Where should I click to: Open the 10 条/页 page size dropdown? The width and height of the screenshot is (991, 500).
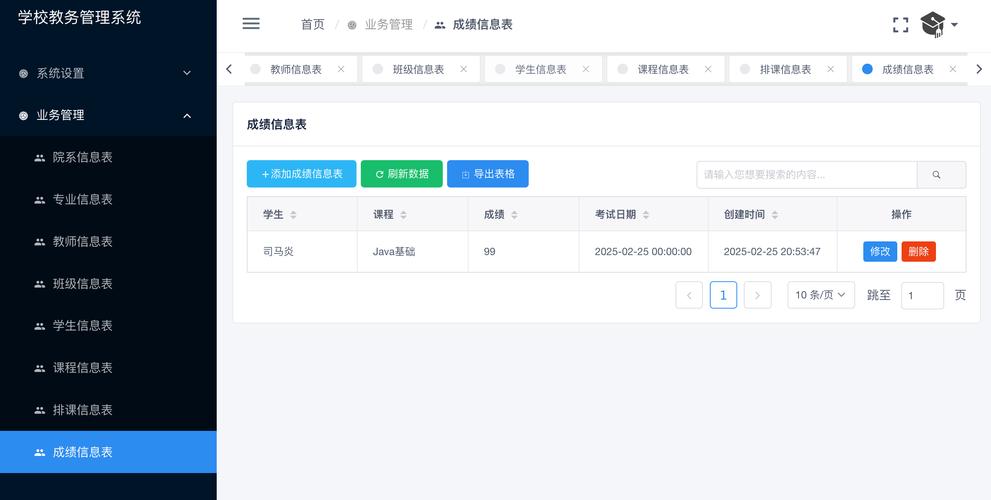click(821, 295)
